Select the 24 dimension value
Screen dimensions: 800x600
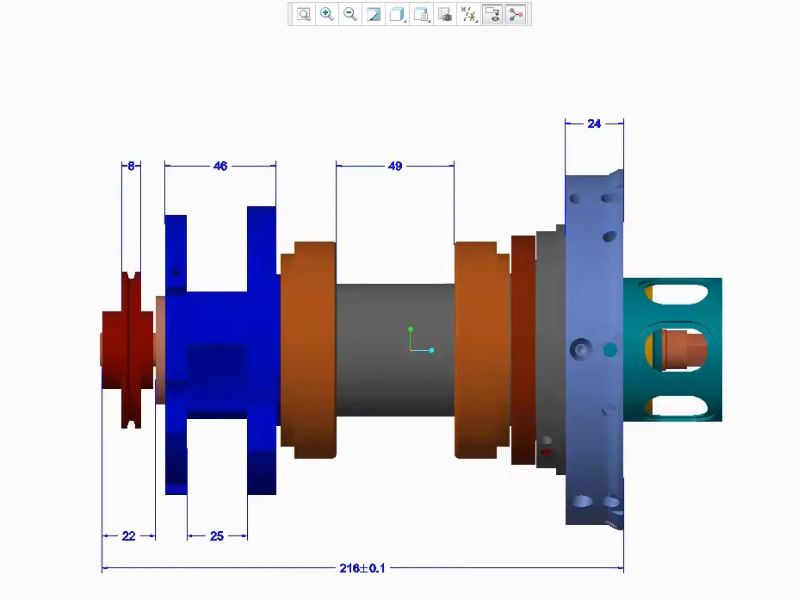pyautogui.click(x=594, y=123)
